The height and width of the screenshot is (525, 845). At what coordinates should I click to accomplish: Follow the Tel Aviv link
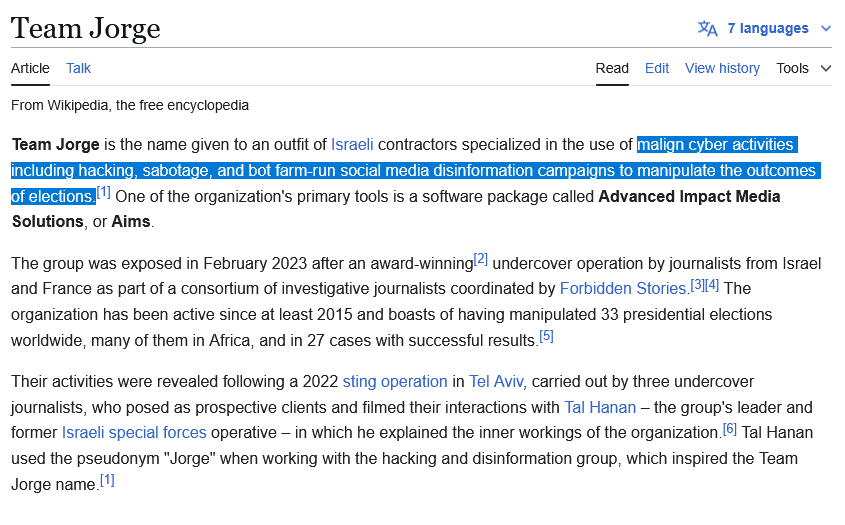pyautogui.click(x=496, y=382)
